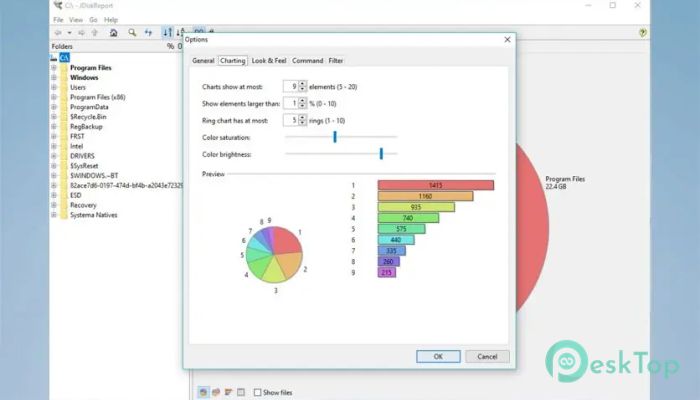Click the Back arrow toolbar icon
The image size is (700, 400).
[58, 33]
